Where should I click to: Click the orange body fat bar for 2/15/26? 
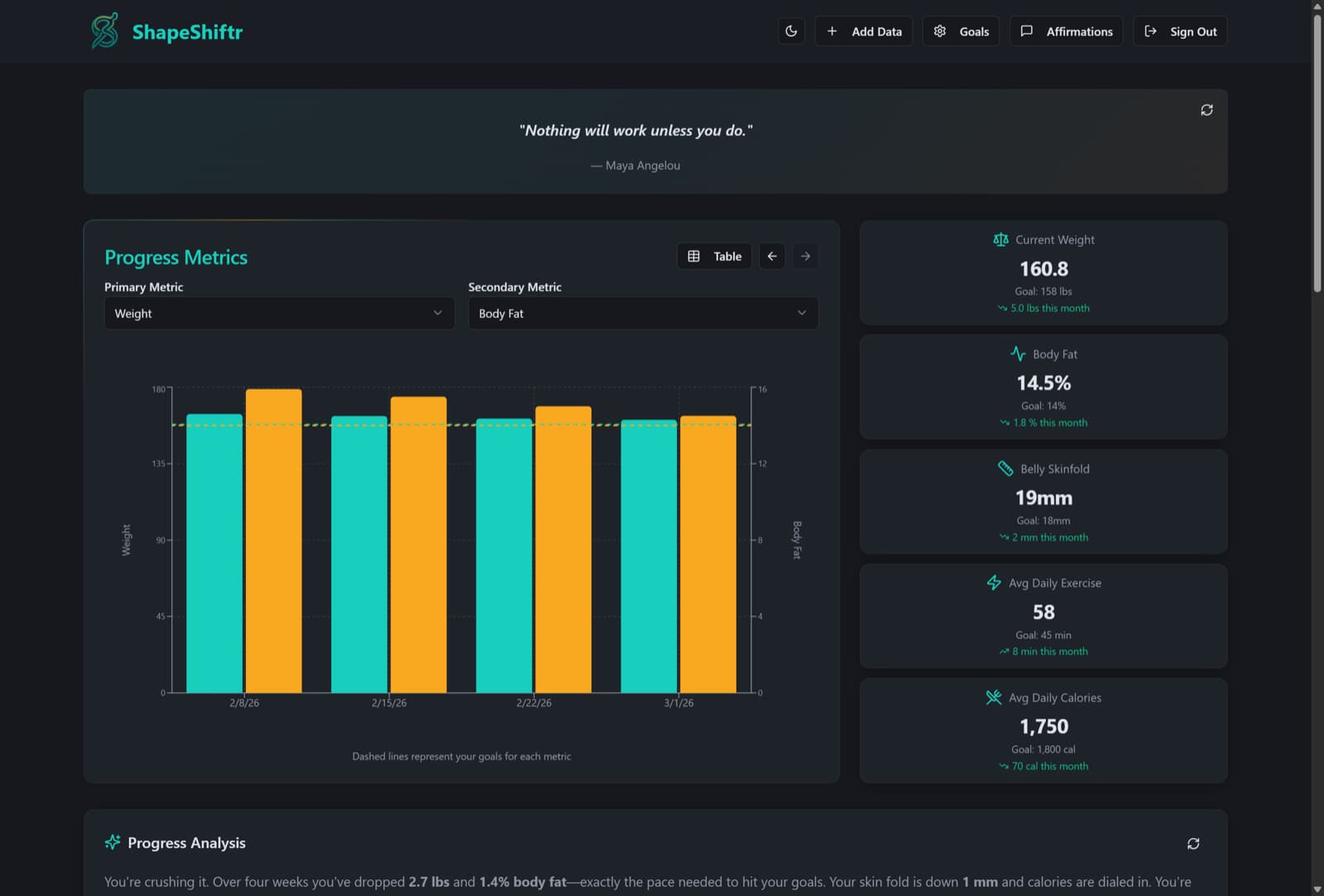click(x=419, y=544)
